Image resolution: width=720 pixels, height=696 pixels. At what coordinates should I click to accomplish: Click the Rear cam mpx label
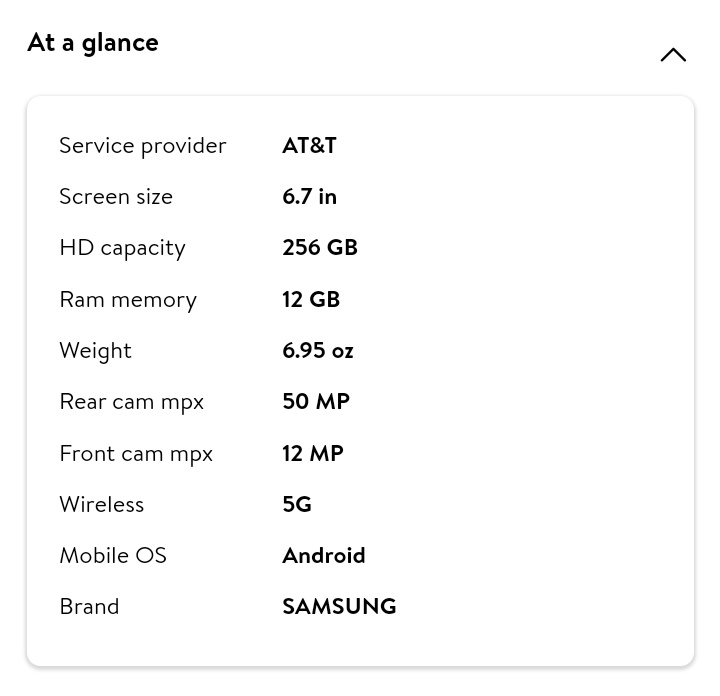pyautogui.click(x=131, y=401)
